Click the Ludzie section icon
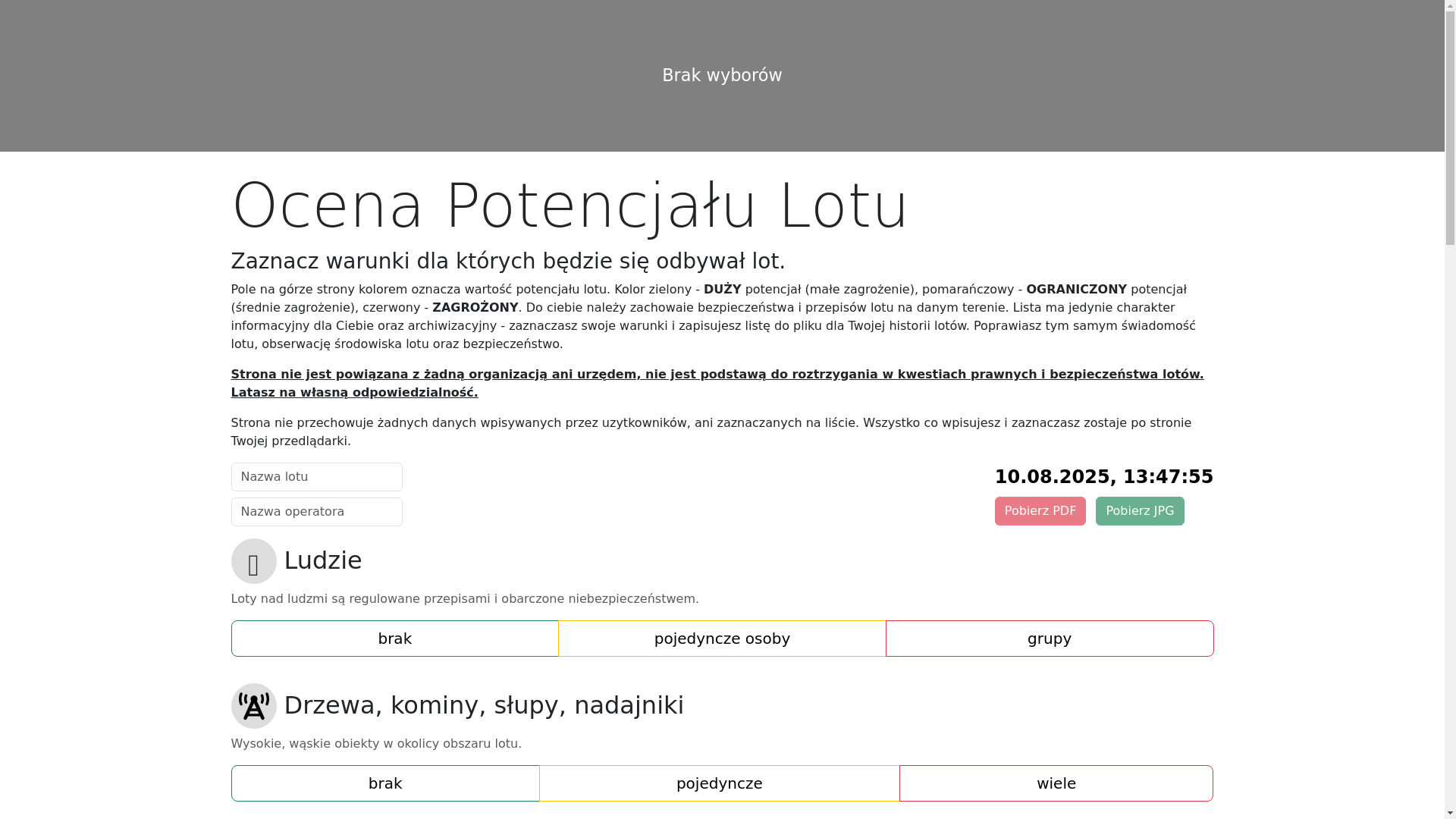Image resolution: width=1456 pixels, height=819 pixels. coord(253,561)
